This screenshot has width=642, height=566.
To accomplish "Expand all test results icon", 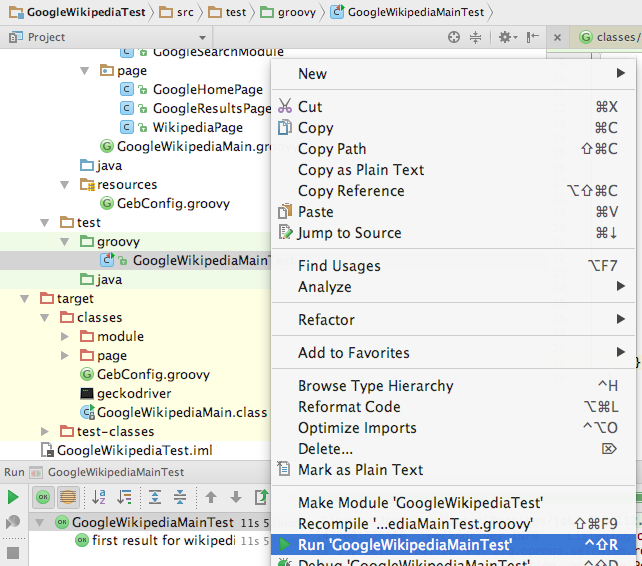I will [x=155, y=497].
